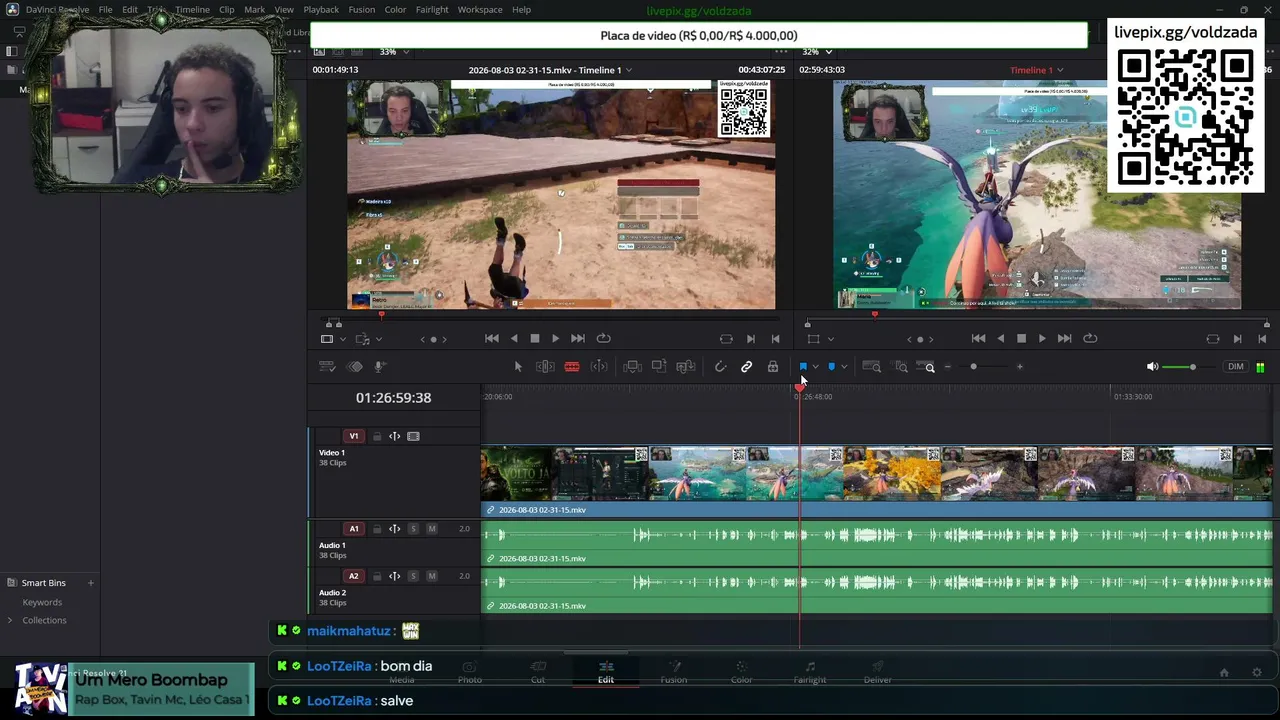Open the Fairlight menu

[432, 10]
